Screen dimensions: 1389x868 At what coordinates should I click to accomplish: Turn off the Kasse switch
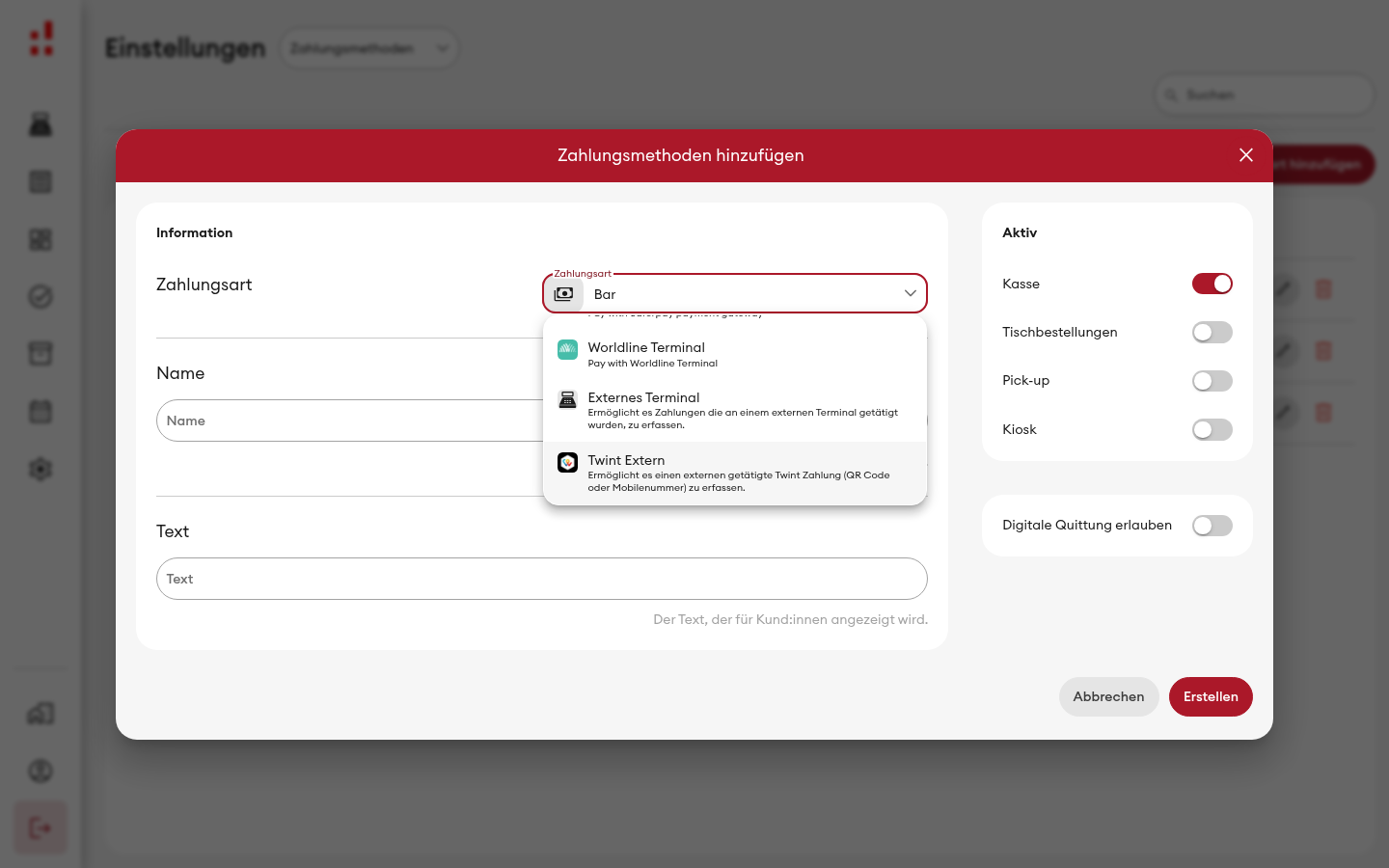1212,284
